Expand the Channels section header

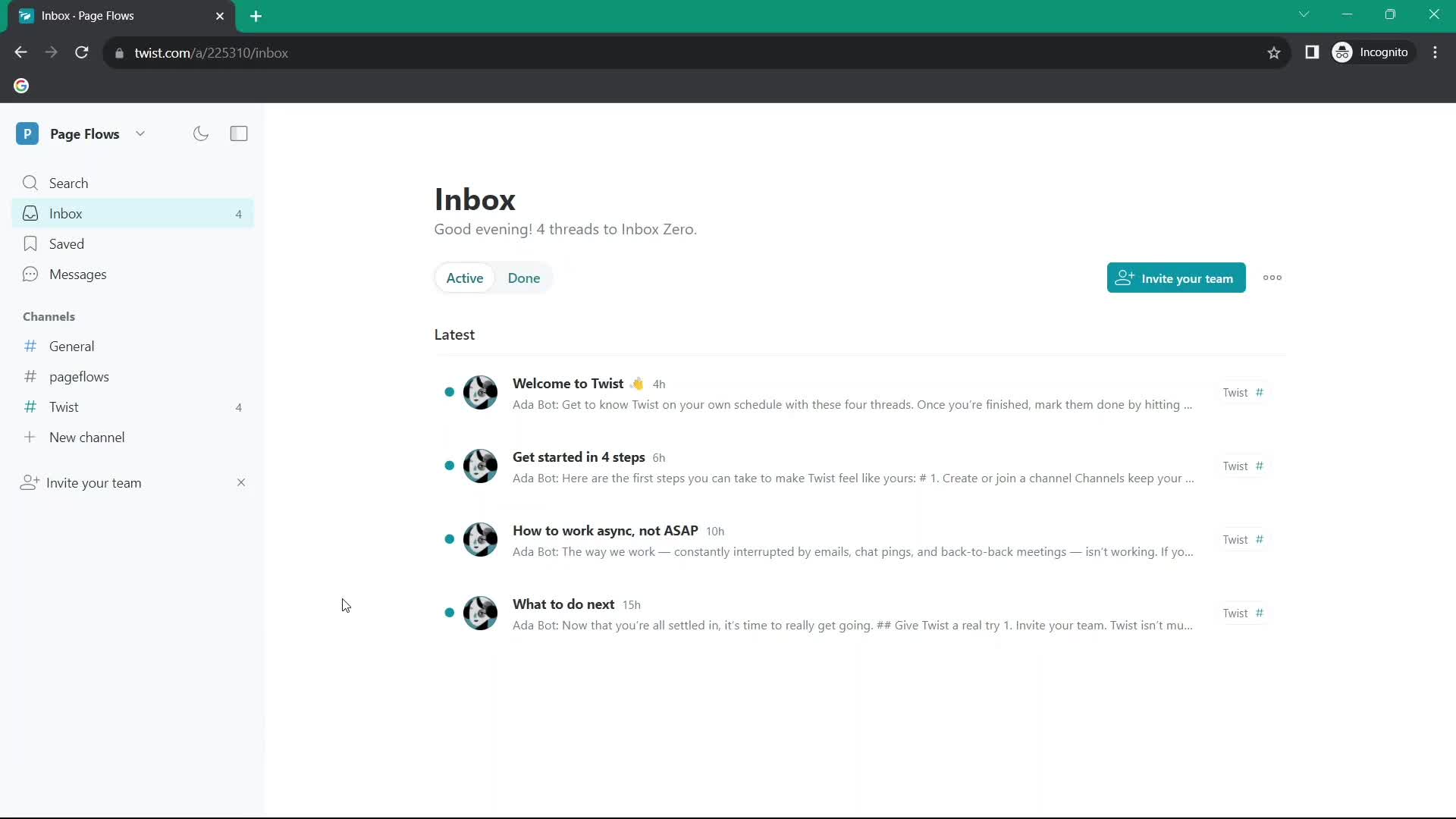(x=49, y=316)
